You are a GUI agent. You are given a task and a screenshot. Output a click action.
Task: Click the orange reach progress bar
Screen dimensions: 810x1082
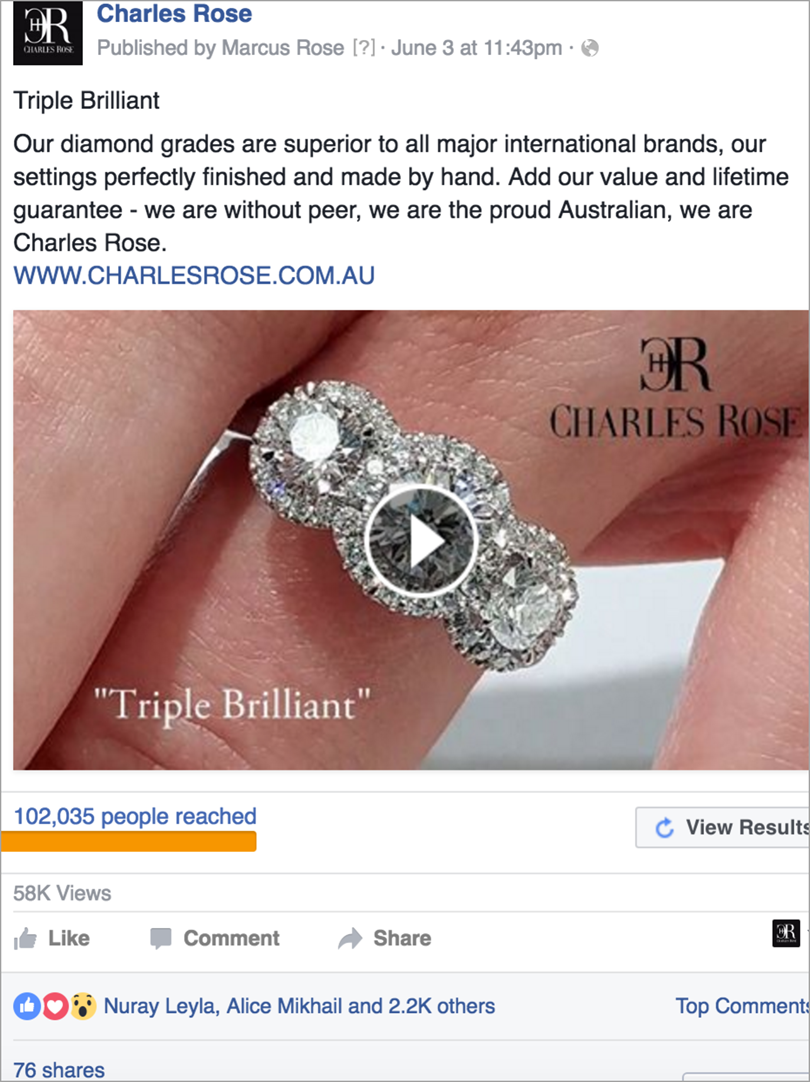(128, 841)
